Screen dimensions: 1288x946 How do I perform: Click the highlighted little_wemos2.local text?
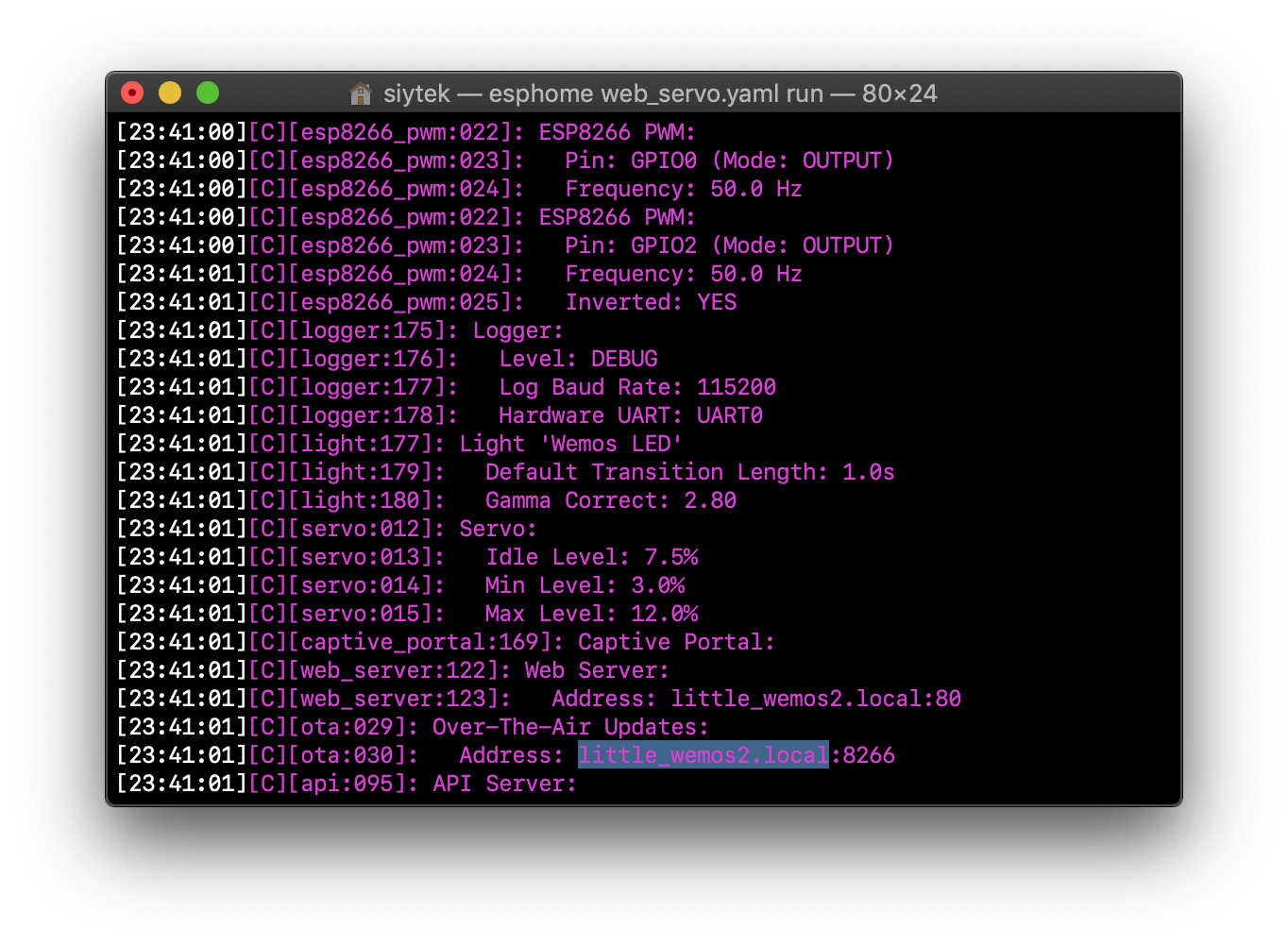click(703, 754)
